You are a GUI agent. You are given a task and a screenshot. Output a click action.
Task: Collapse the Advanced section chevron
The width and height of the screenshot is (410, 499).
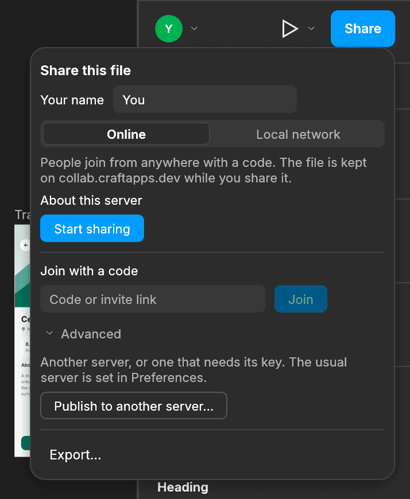click(49, 333)
